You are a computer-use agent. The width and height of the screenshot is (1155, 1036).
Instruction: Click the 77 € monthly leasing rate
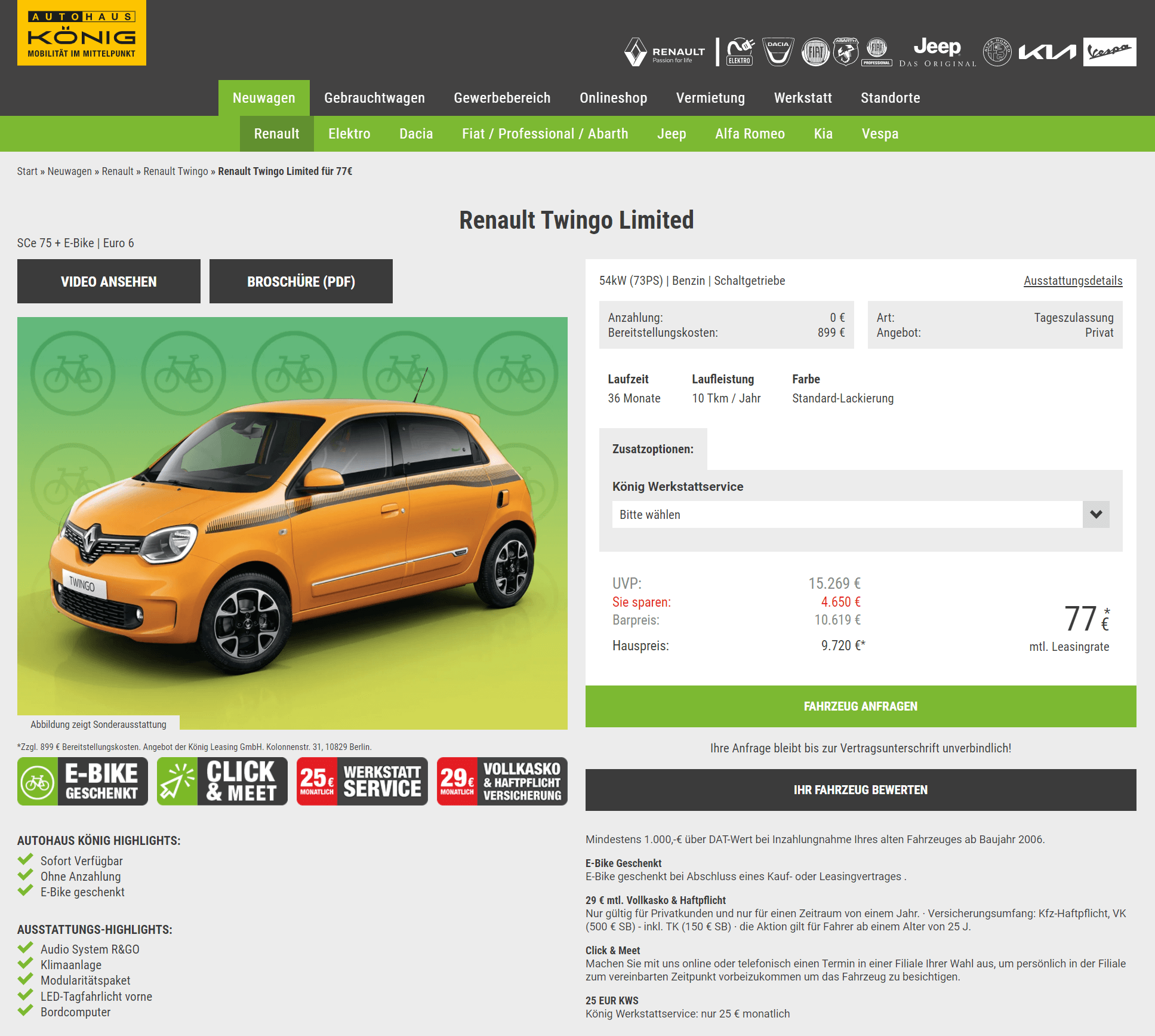[1086, 619]
